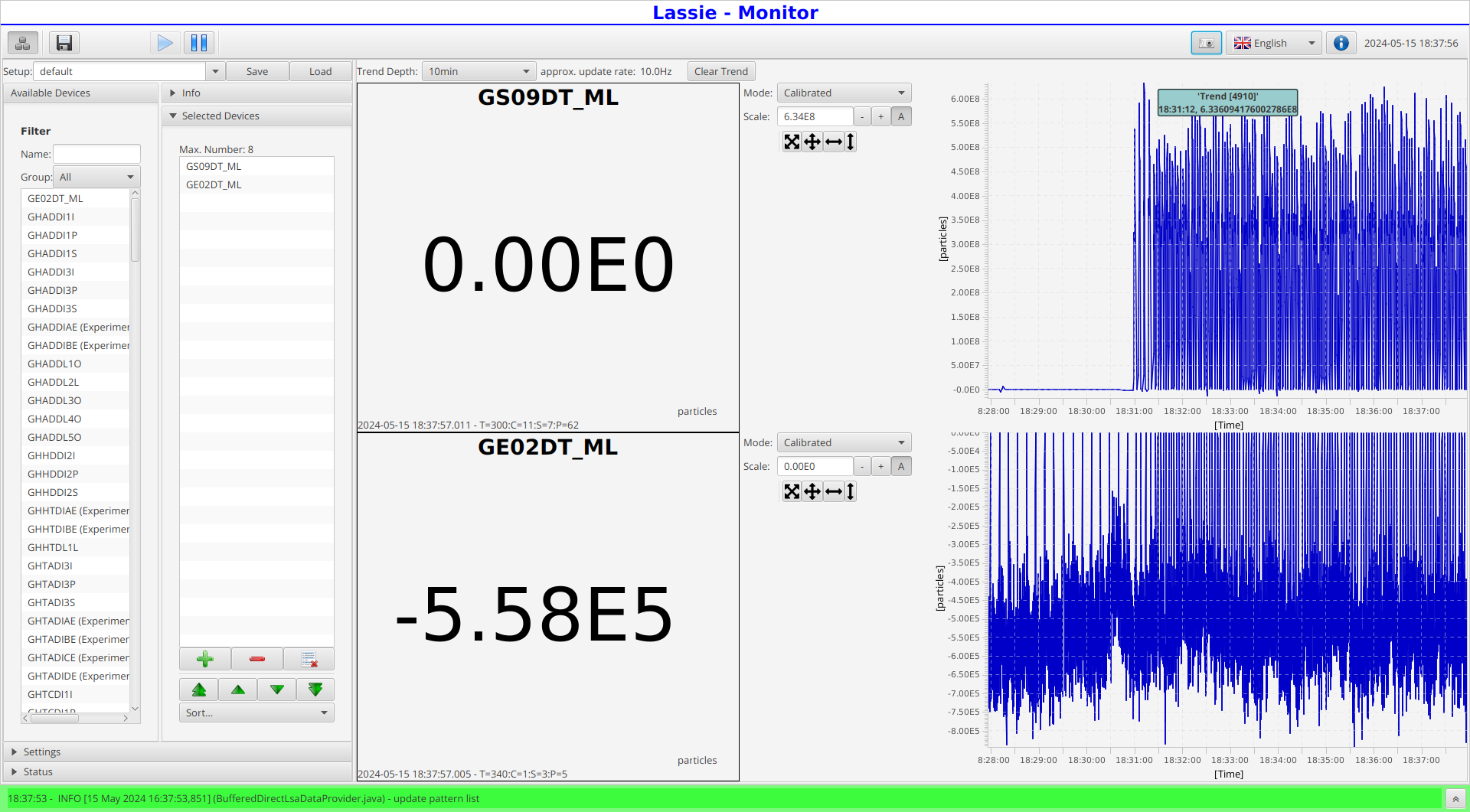
Task: Select pan tool icon for GE02DT_ML chart
Action: [812, 491]
